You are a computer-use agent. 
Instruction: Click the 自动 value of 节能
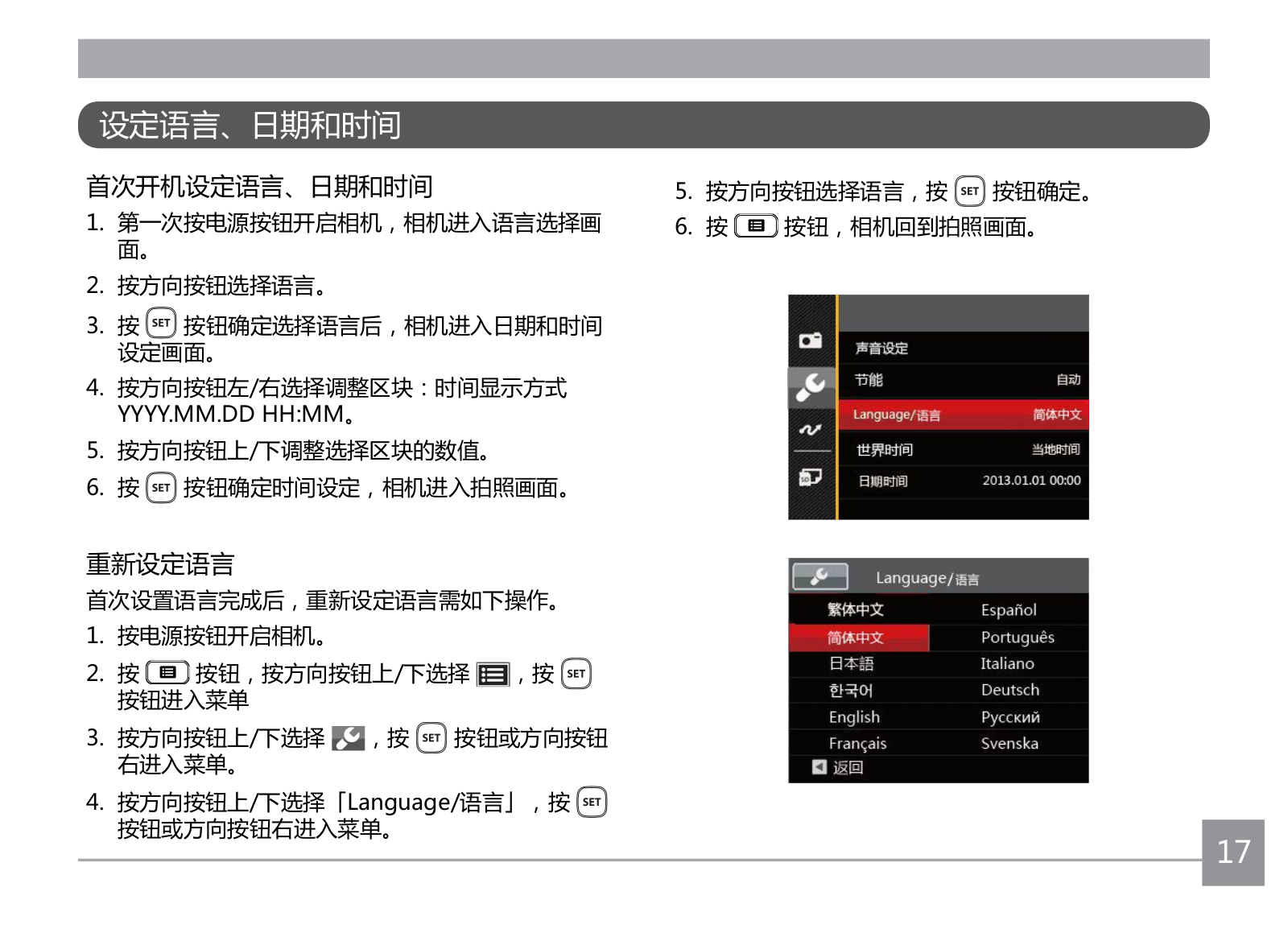[x=1068, y=380]
